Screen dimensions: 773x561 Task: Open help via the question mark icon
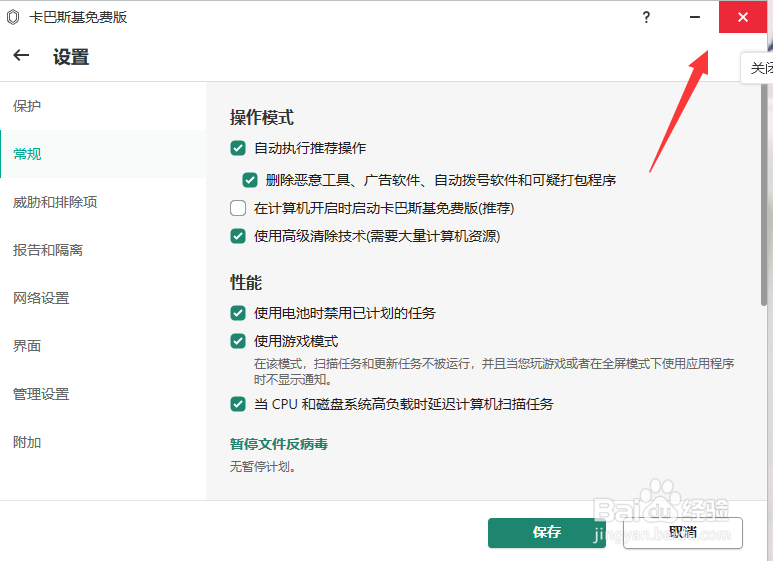coord(646,17)
